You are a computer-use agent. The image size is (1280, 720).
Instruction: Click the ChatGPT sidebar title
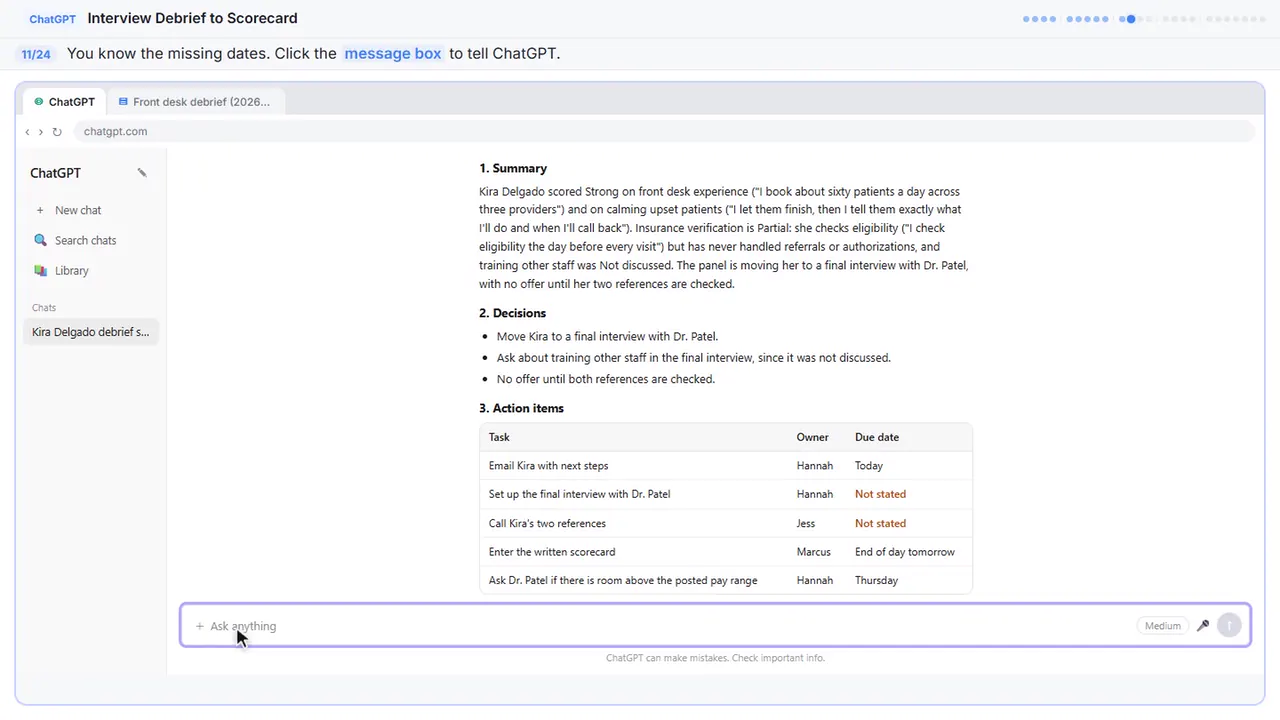[55, 173]
